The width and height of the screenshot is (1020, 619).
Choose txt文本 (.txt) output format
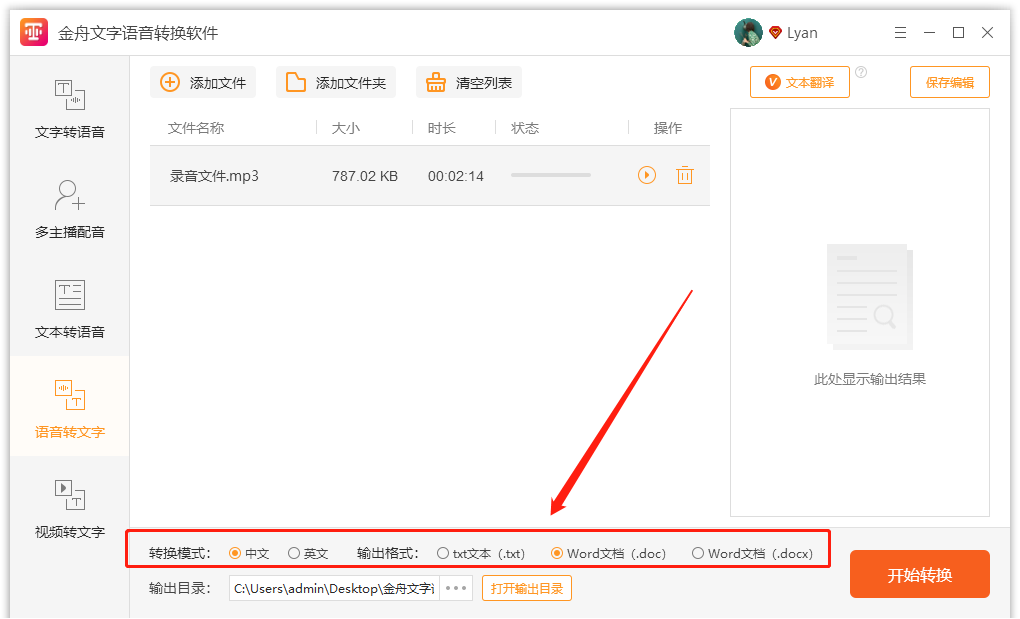pos(443,552)
